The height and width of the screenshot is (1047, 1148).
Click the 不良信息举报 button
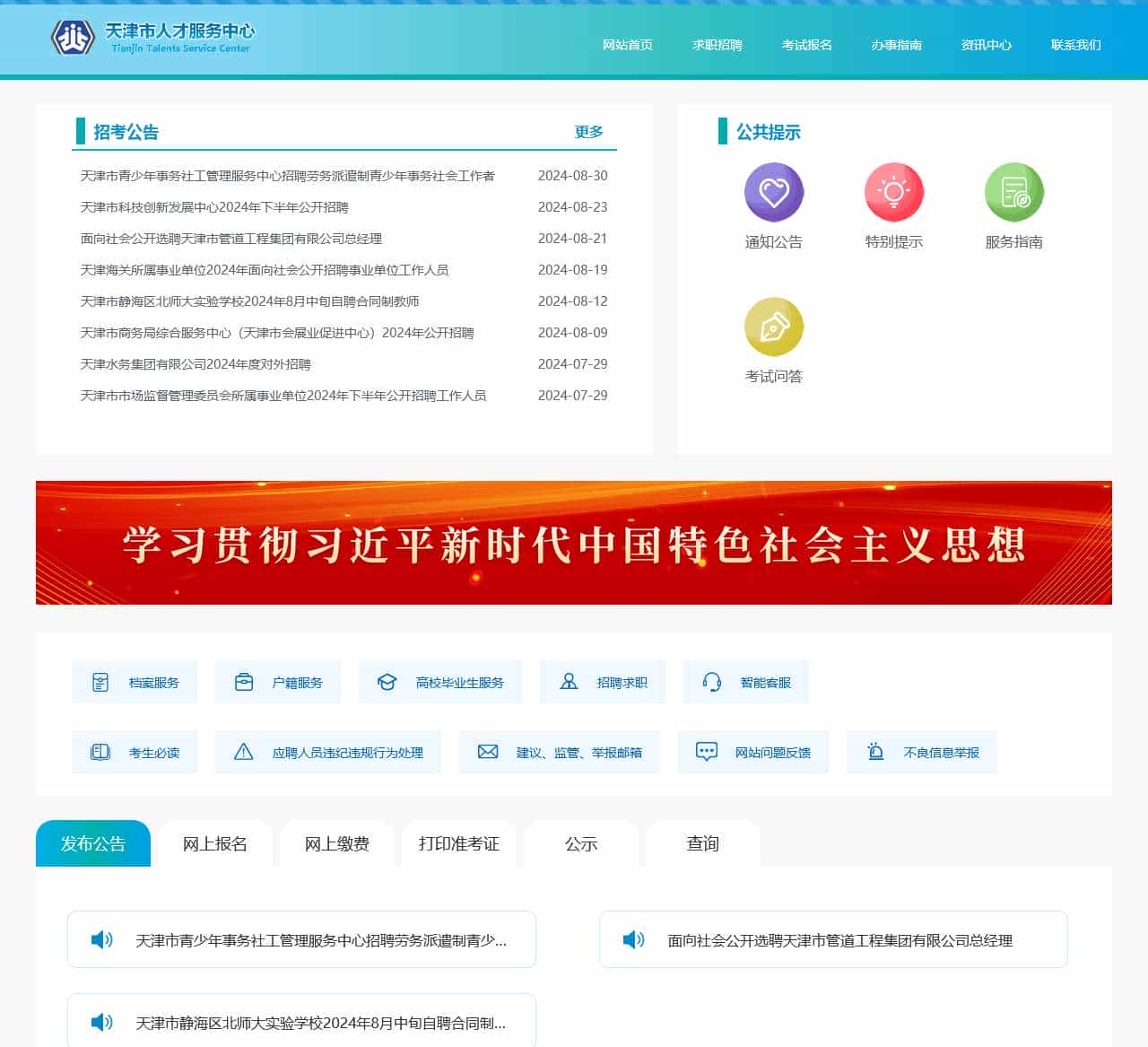(x=922, y=752)
